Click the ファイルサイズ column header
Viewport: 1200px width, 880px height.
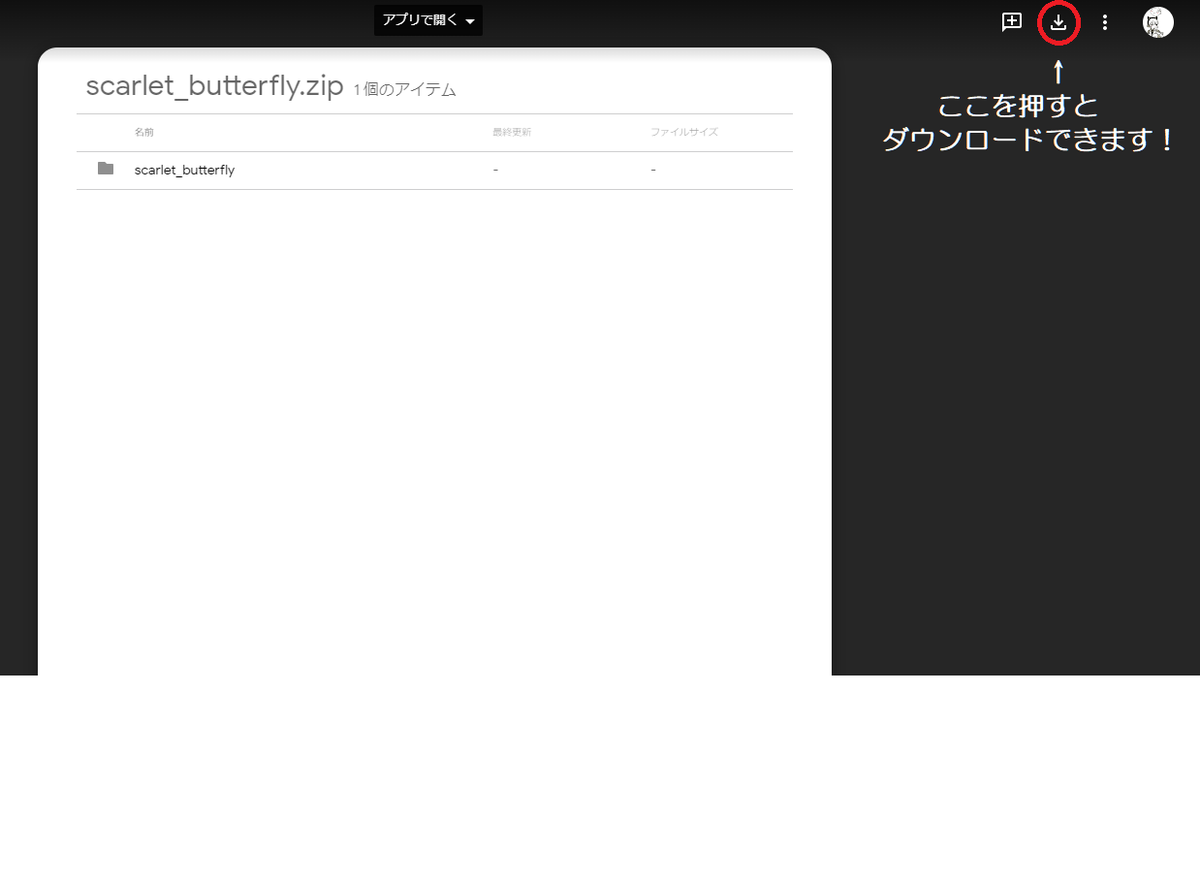tap(683, 132)
